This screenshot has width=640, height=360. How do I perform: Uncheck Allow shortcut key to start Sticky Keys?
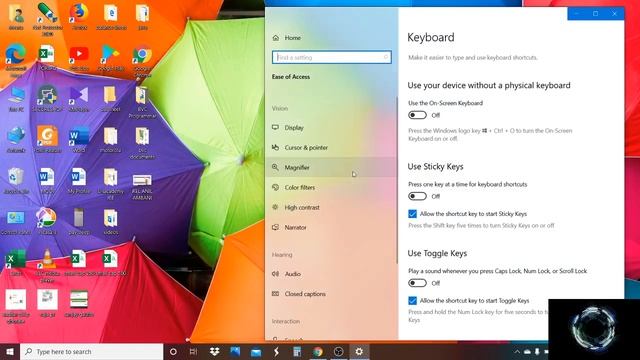tap(412, 214)
